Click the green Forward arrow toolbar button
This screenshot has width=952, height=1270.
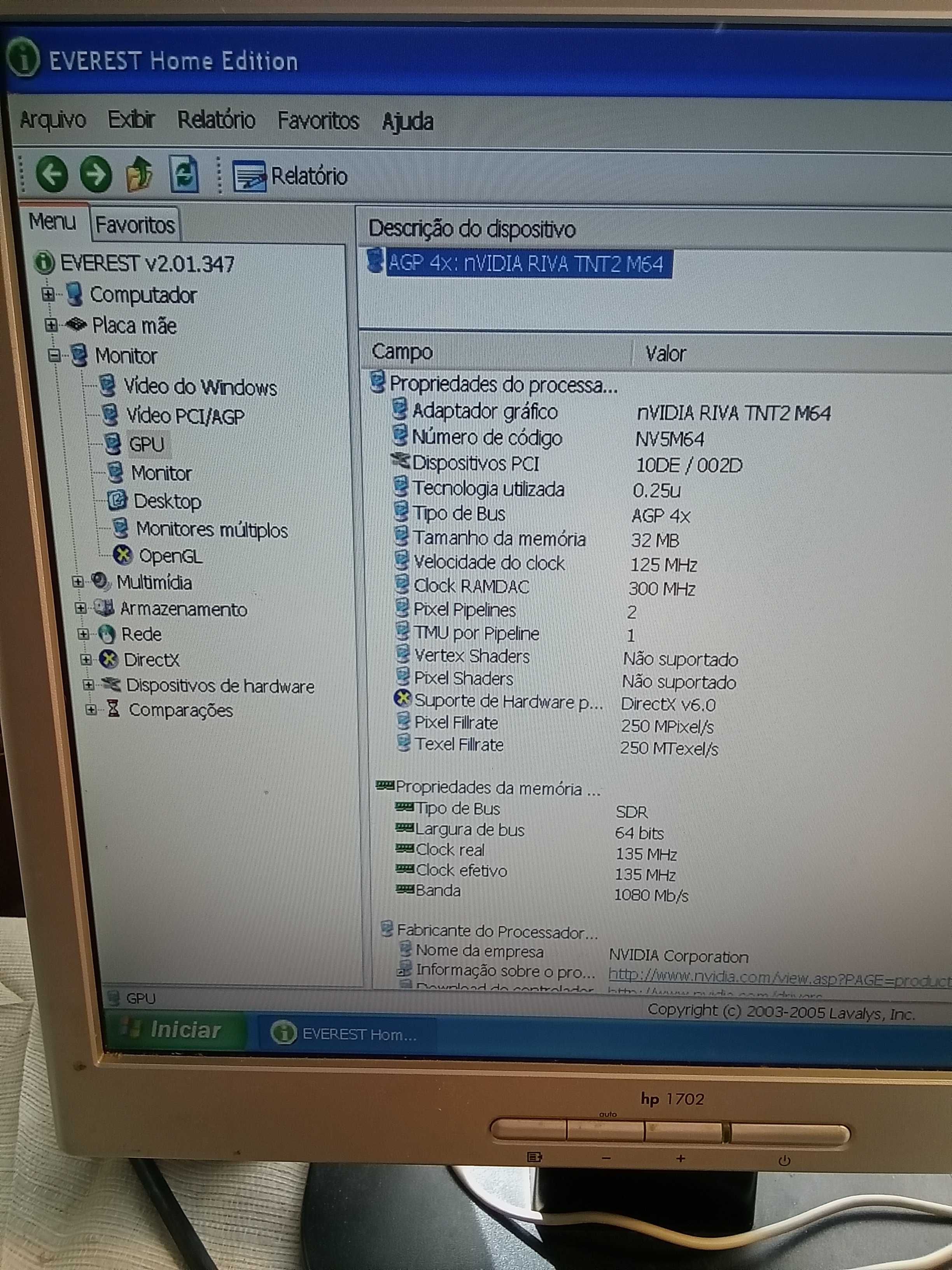click(95, 174)
